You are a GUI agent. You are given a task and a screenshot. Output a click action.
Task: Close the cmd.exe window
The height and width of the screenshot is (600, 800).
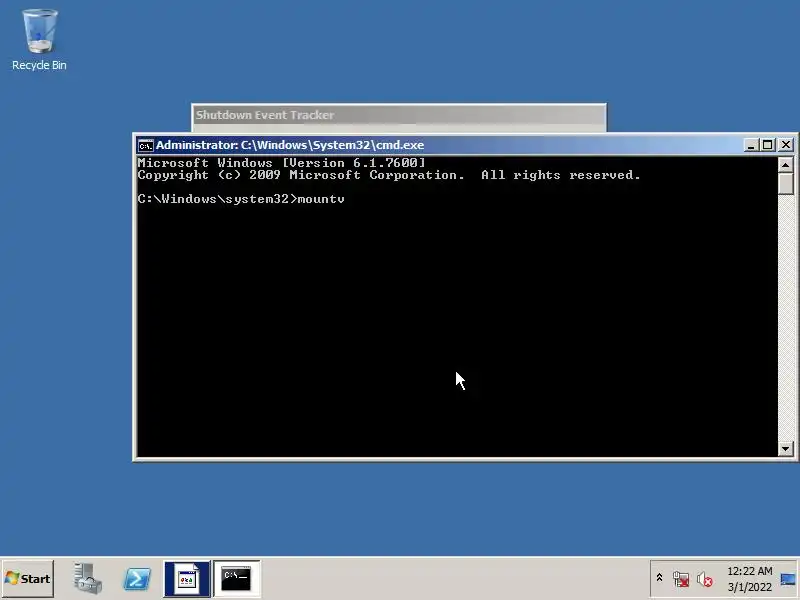(786, 145)
